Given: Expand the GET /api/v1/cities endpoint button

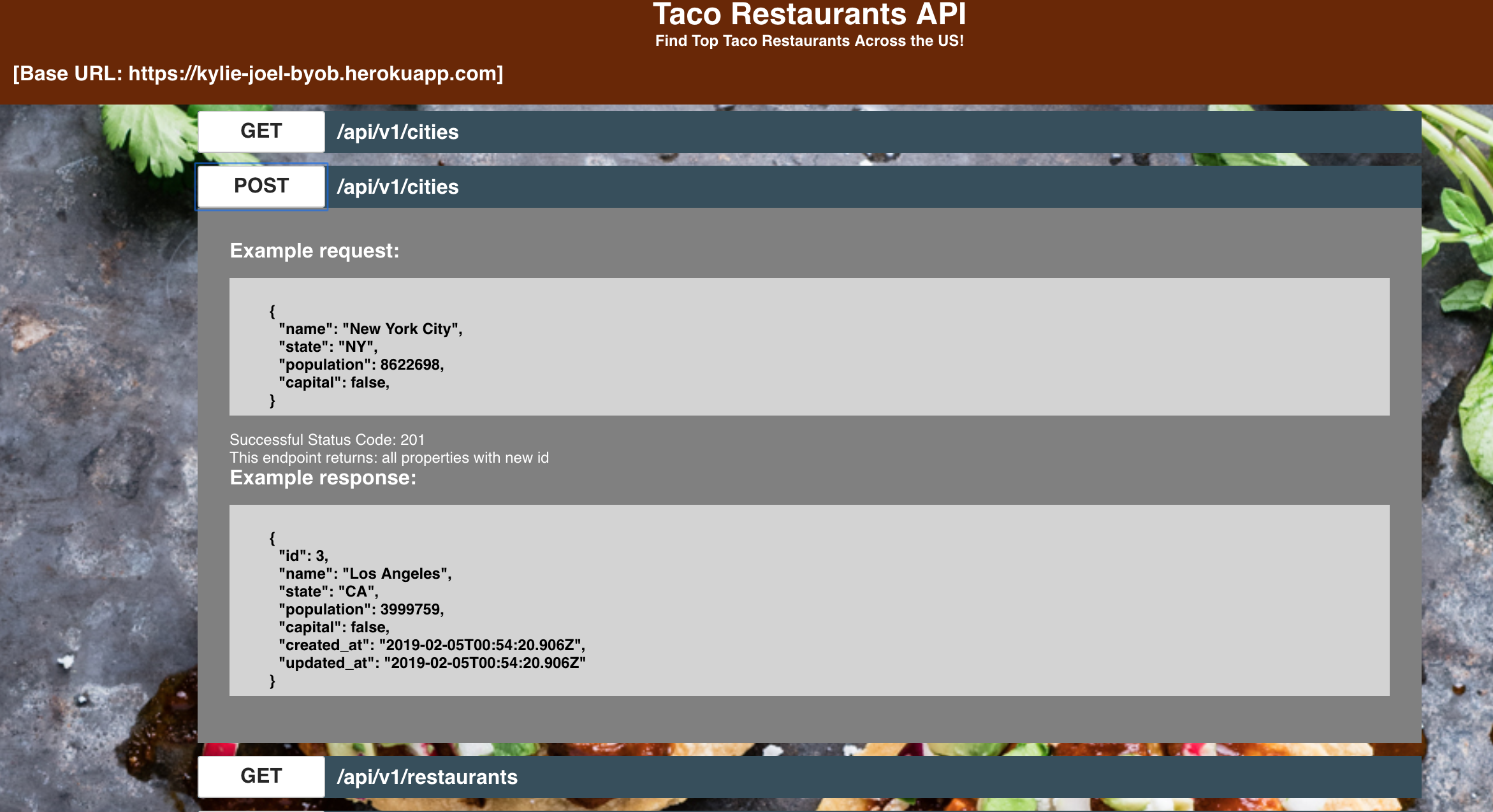Looking at the screenshot, I should (261, 131).
